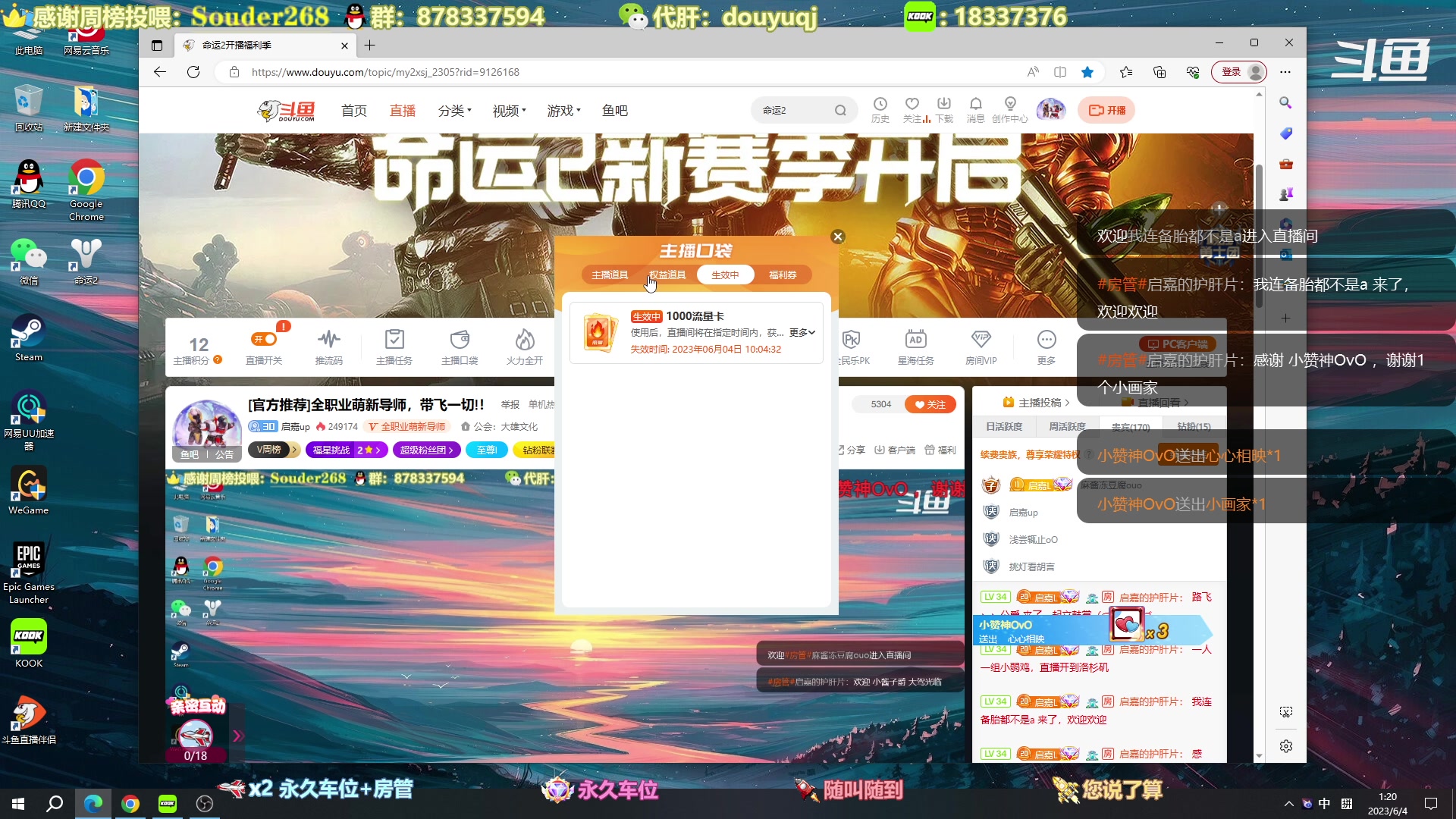Select the 生效中 tab
Image resolution: width=1456 pixels, height=819 pixels.
click(725, 275)
